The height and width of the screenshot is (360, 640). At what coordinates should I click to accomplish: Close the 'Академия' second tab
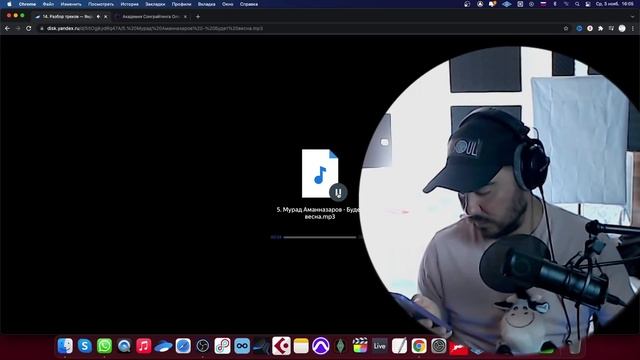(185, 17)
